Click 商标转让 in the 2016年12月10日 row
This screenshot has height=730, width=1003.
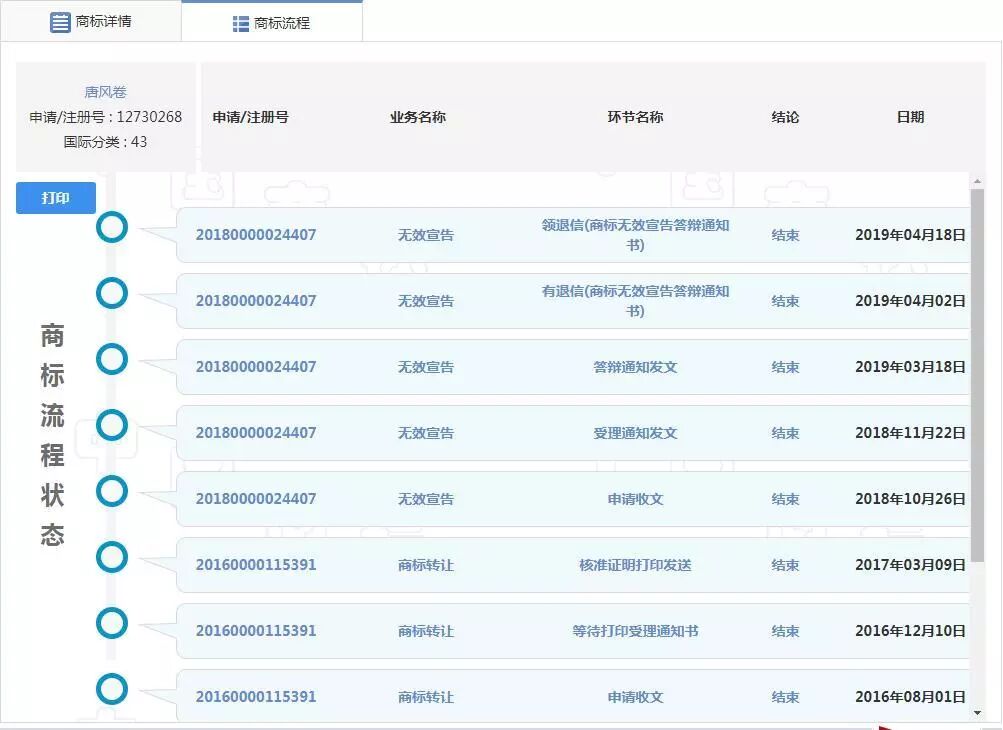(426, 631)
